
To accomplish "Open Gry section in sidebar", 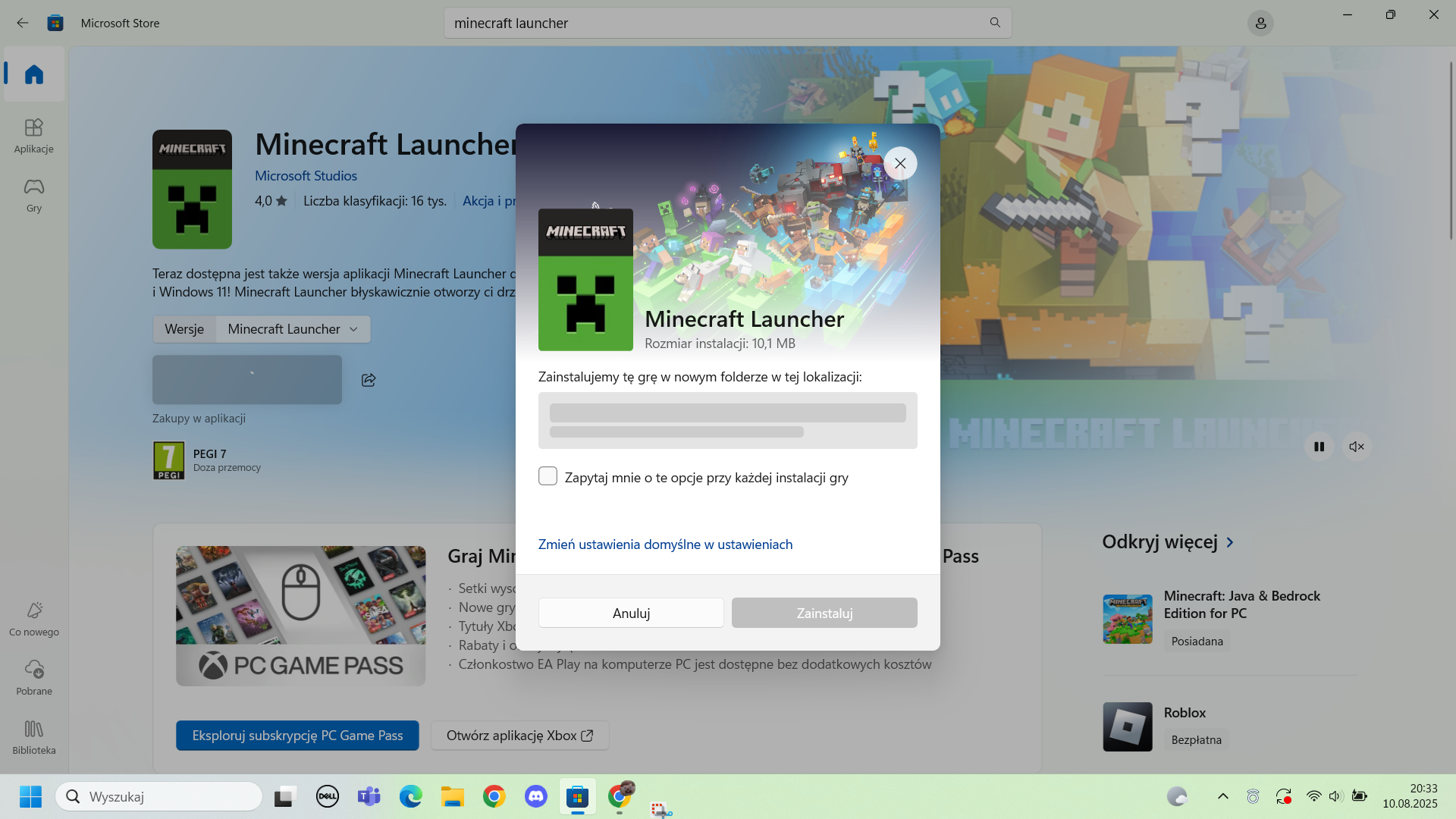I will pyautogui.click(x=34, y=194).
